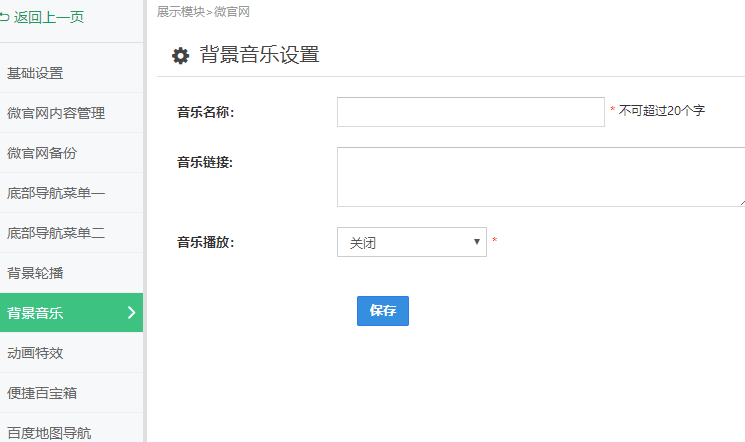Open 微官网备份 sidebar entry

point(42,153)
